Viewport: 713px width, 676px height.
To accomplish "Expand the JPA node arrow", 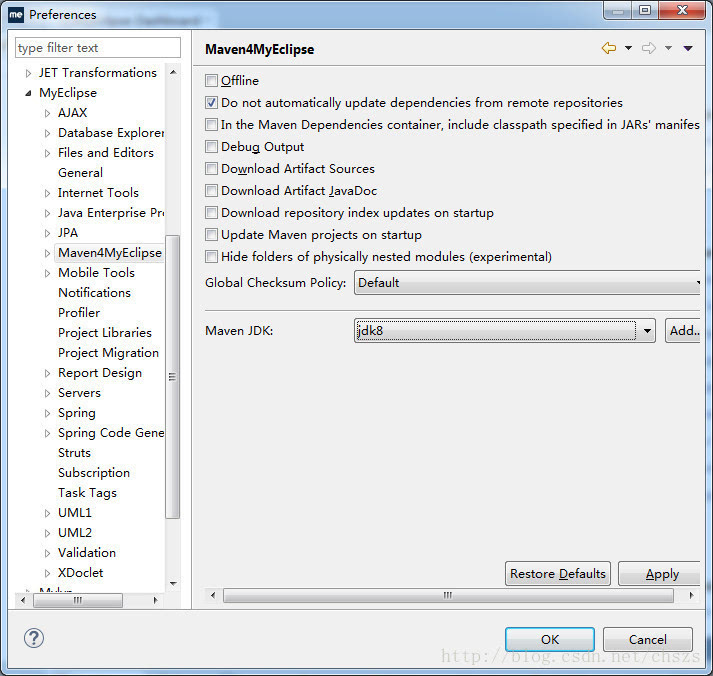I will click(x=47, y=233).
